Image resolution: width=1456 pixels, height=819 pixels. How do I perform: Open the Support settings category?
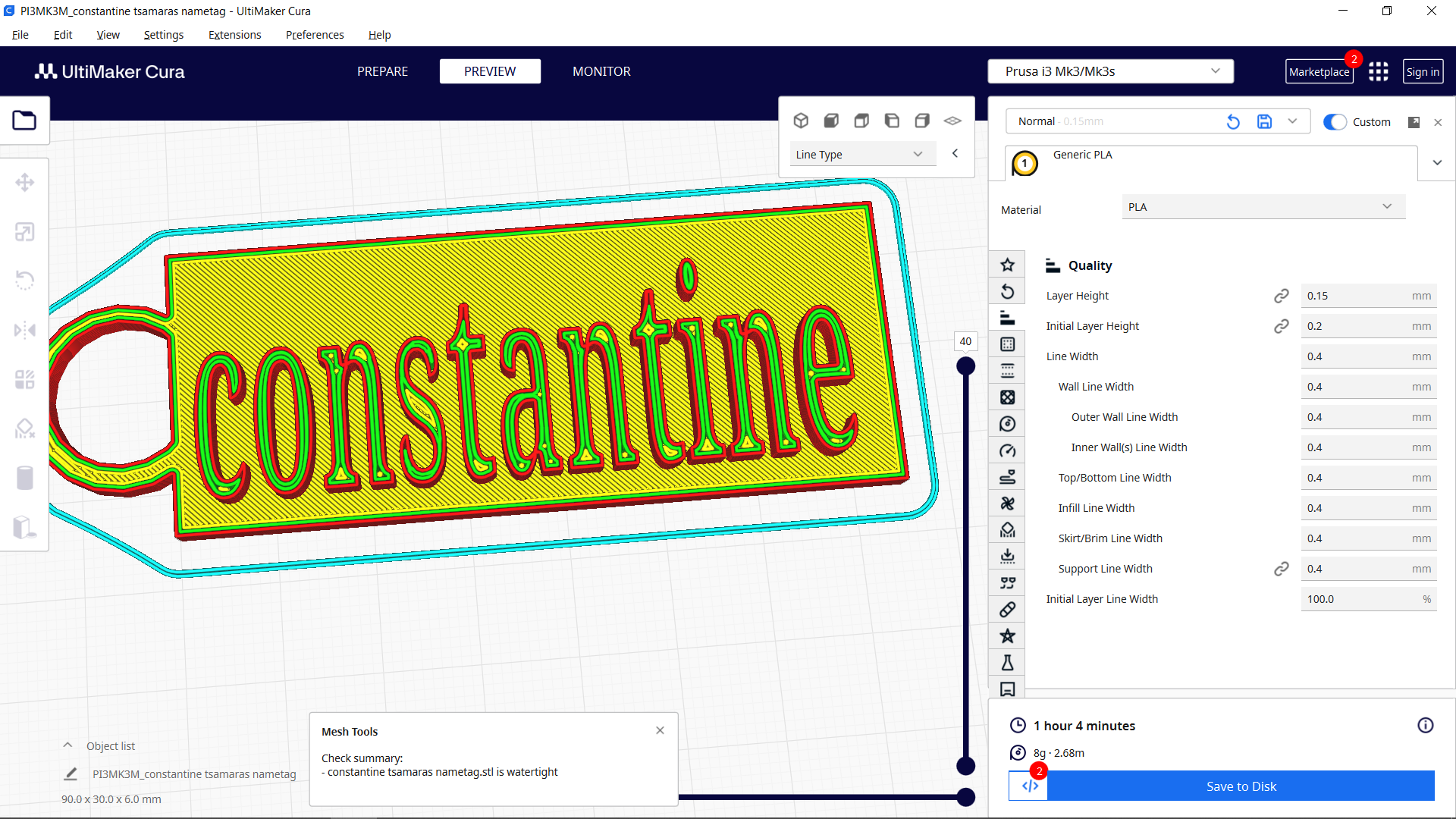(x=1007, y=529)
